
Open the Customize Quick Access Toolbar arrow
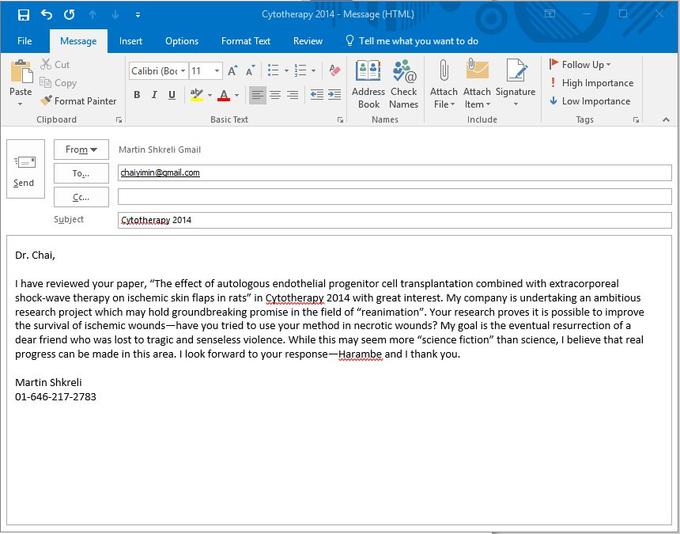[x=137, y=15]
